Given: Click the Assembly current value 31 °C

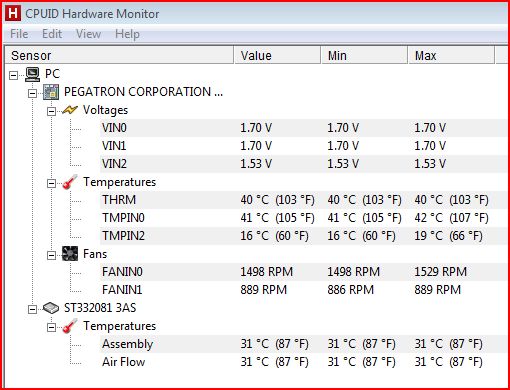Looking at the screenshot, I should pyautogui.click(x=274, y=344).
